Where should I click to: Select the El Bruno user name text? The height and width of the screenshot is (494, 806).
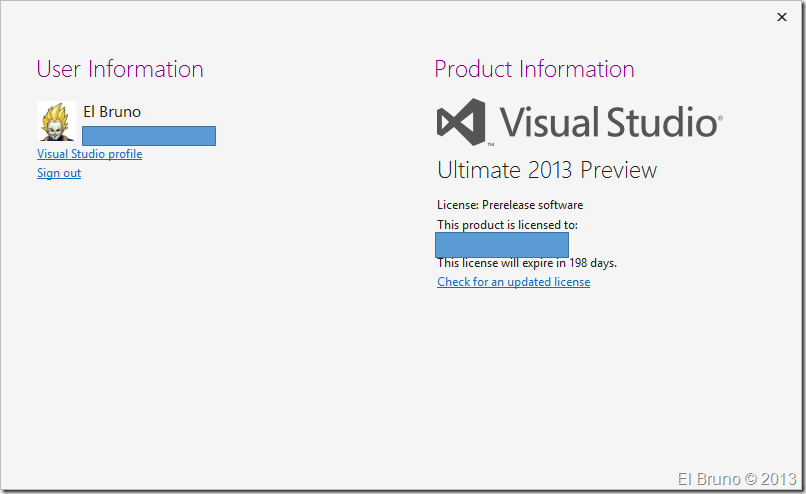click(x=112, y=112)
